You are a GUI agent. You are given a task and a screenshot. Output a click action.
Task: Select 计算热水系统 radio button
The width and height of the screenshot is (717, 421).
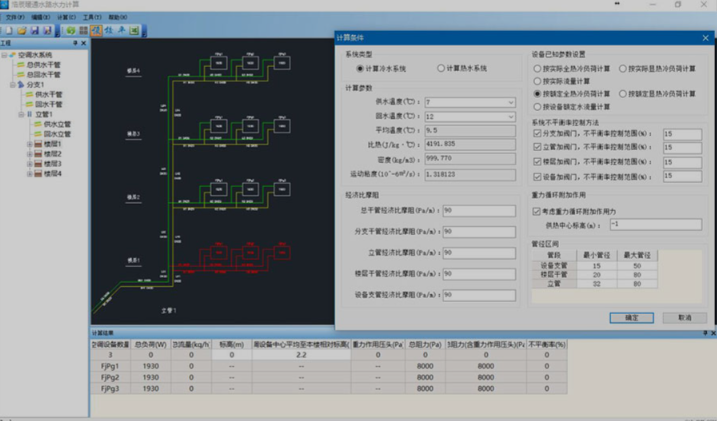pyautogui.click(x=441, y=69)
